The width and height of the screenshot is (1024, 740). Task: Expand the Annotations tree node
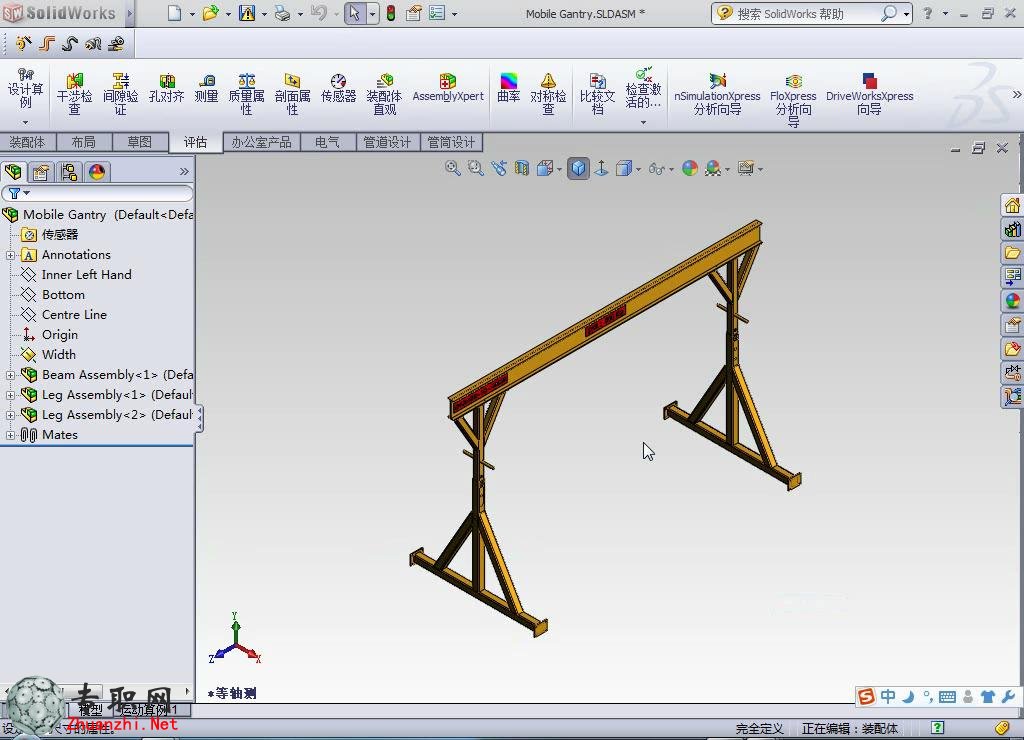10,255
